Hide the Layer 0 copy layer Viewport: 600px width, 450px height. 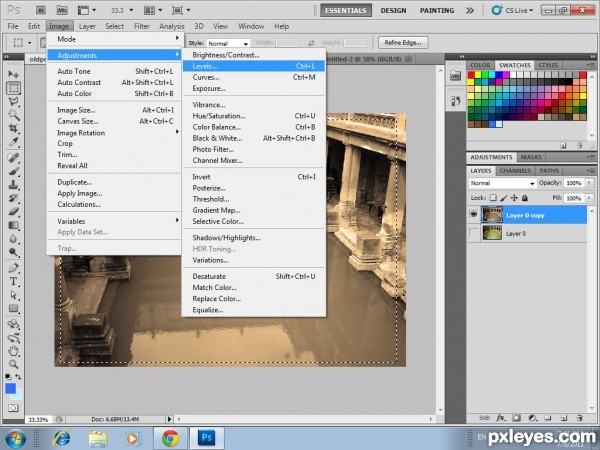(x=474, y=215)
